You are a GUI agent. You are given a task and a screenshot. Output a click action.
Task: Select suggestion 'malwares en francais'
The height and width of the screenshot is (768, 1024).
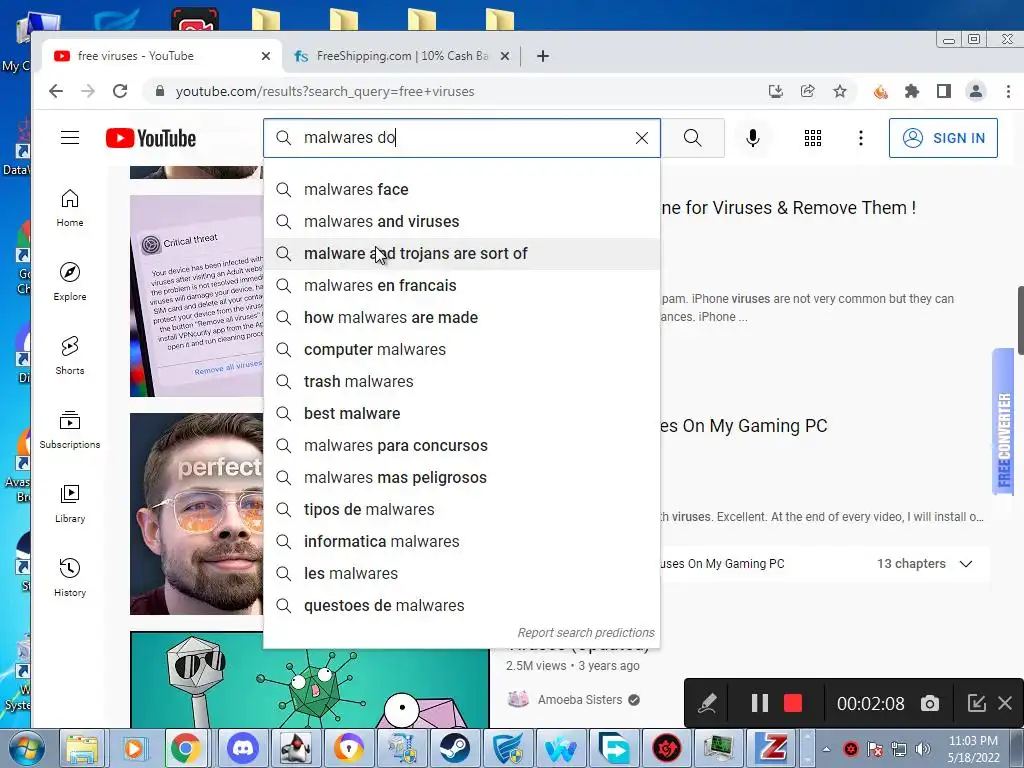click(462, 285)
